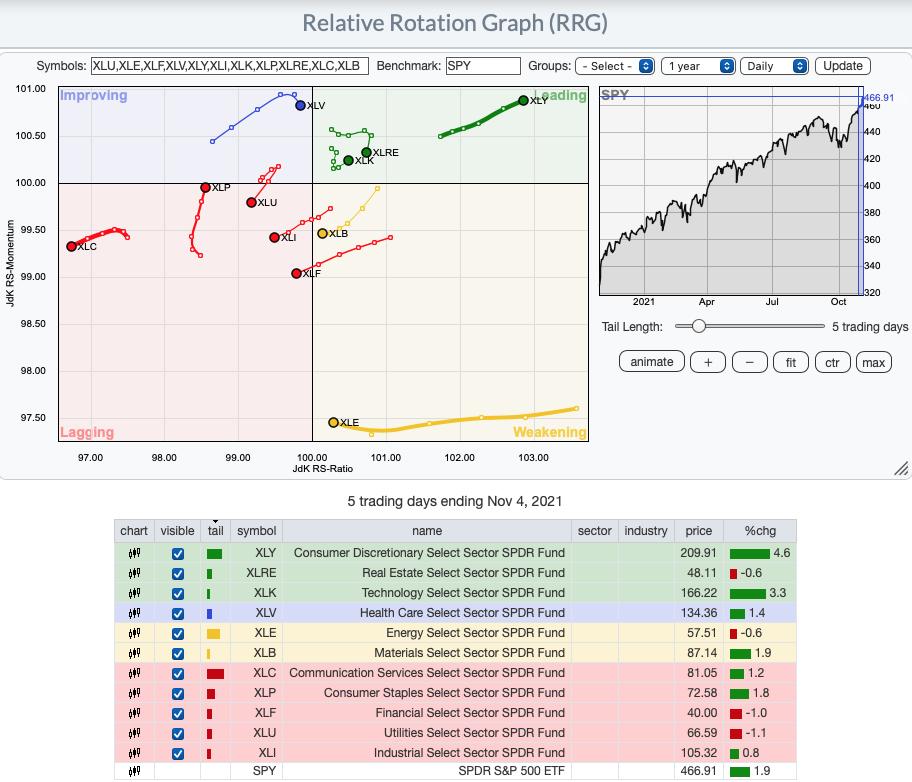The width and height of the screenshot is (912, 782).
Task: Uncheck visibility for XLK
Action: pyautogui.click(x=178, y=593)
